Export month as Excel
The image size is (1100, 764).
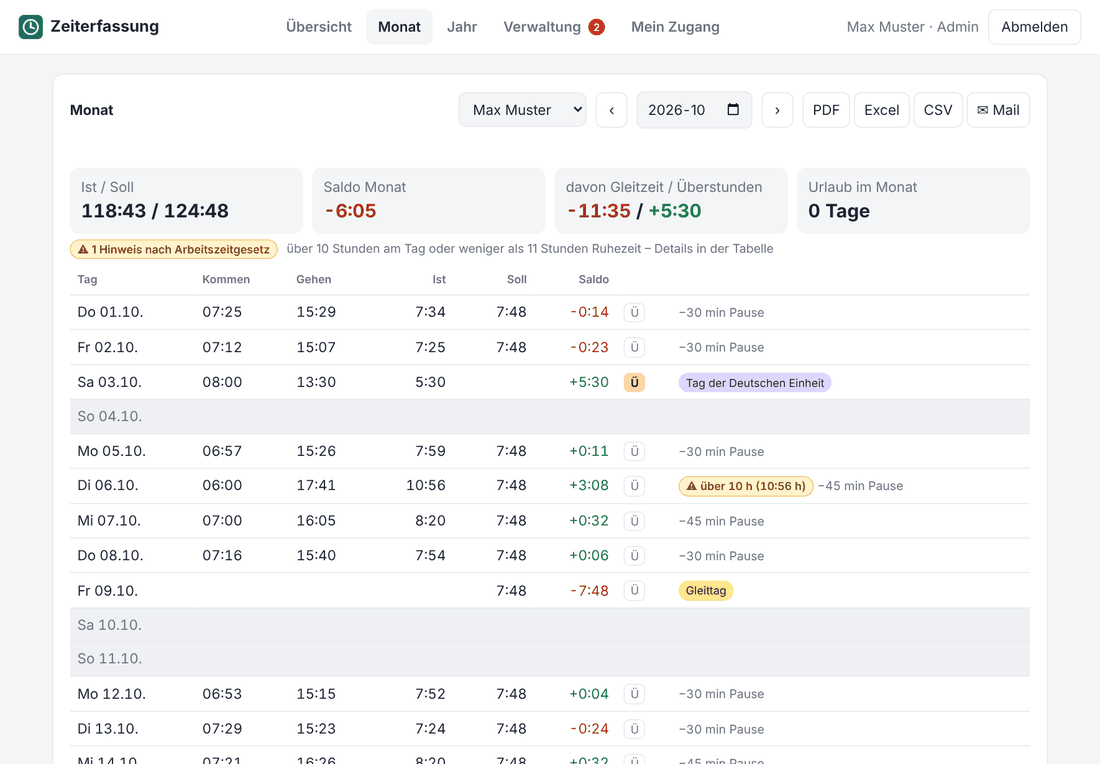coord(881,110)
